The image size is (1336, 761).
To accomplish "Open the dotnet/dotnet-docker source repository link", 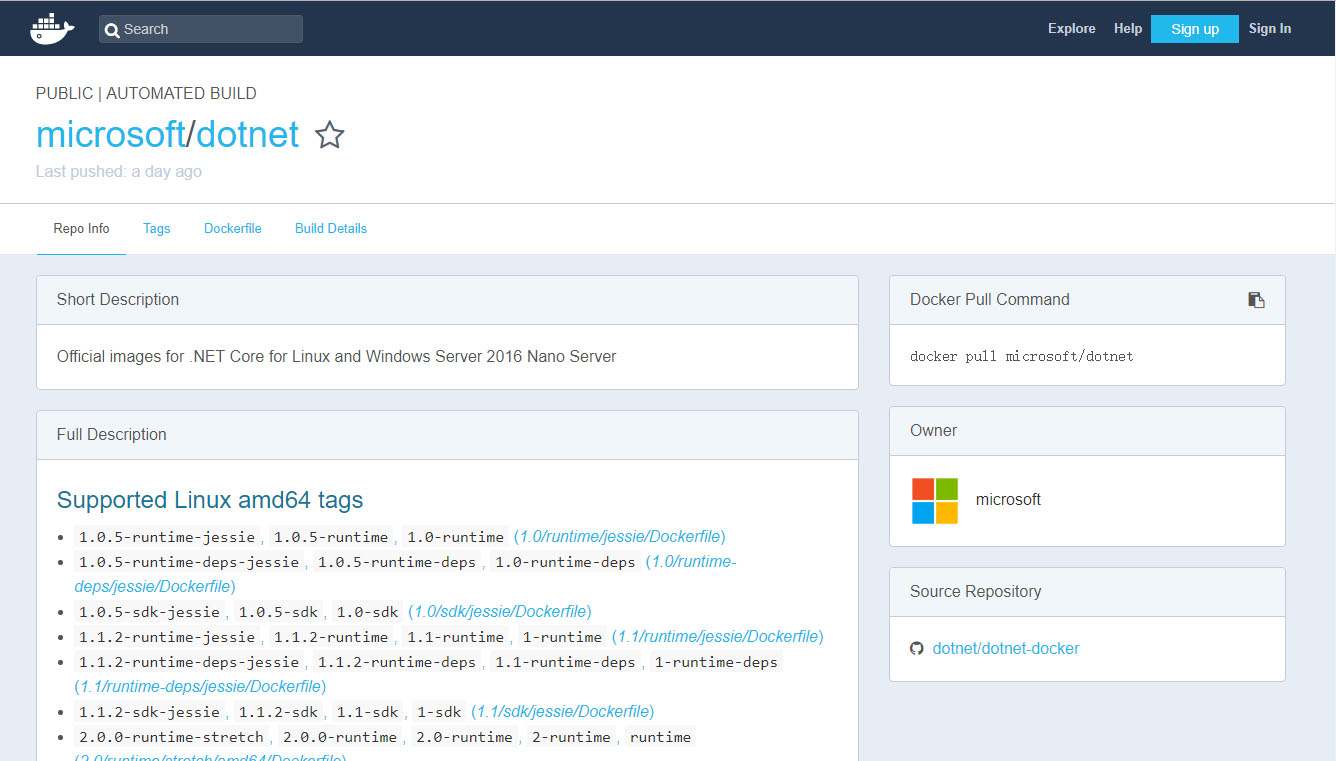I will pos(1006,649).
